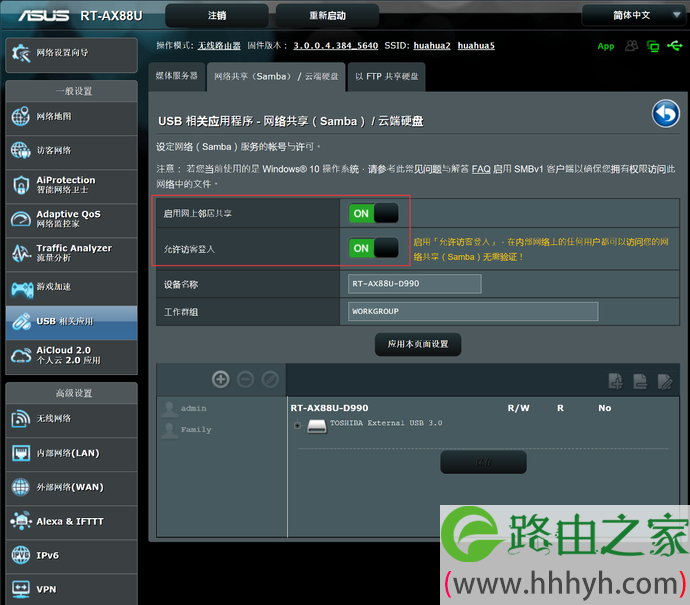
Task: Open Guest Network (访客网络) page
Action: pos(71,150)
